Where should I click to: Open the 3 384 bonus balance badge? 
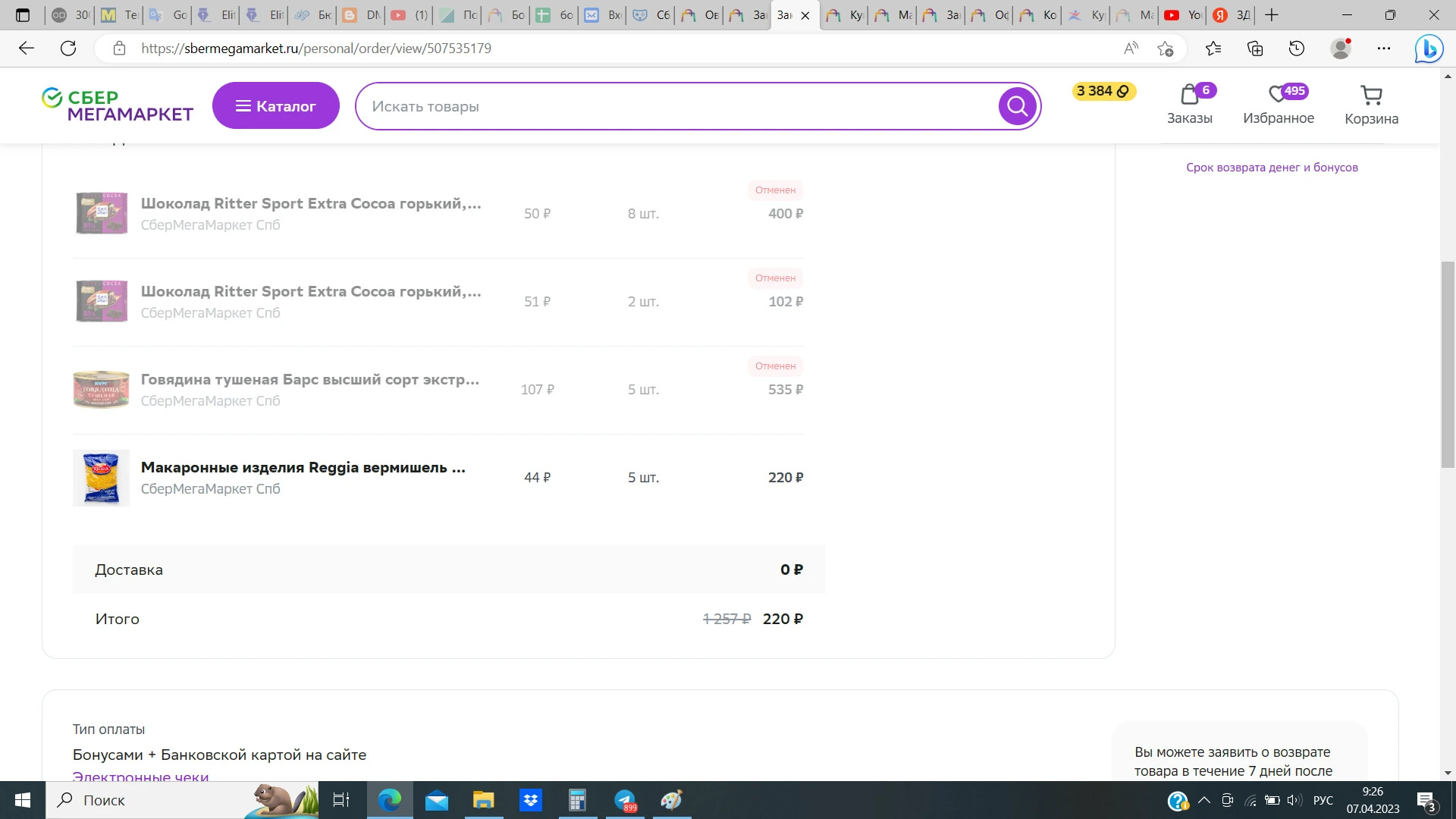point(1103,91)
